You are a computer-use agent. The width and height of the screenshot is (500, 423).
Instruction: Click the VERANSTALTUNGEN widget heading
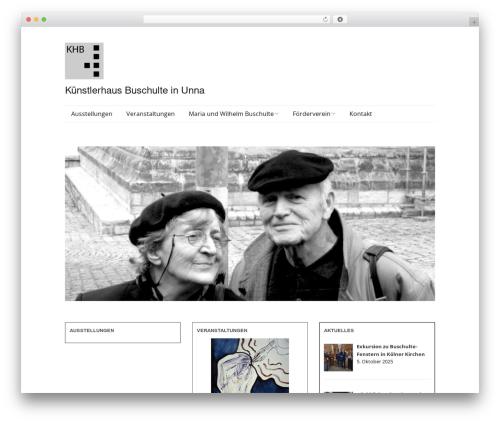[x=222, y=330]
